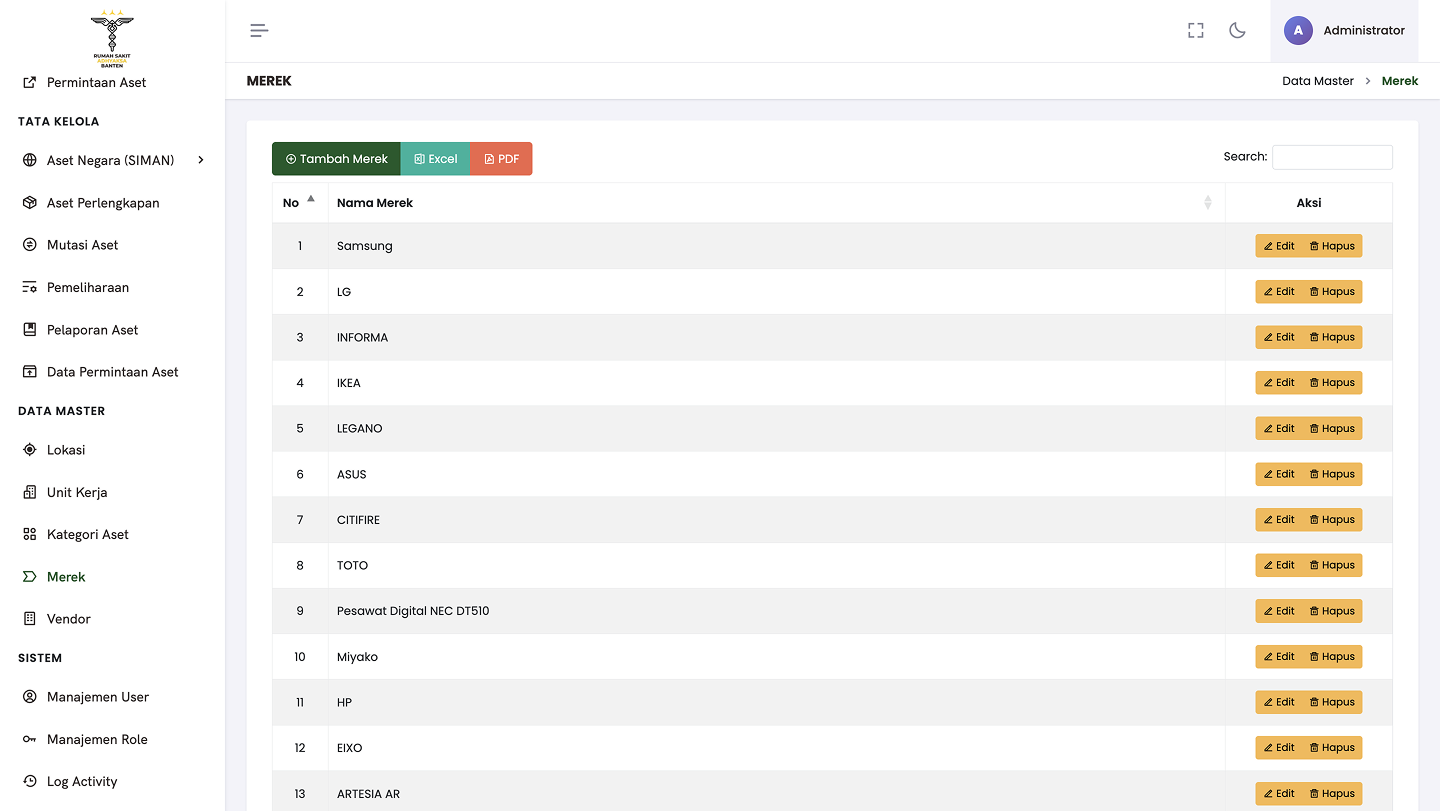Open Manajemen User
This screenshot has height=811, width=1440.
[98, 697]
